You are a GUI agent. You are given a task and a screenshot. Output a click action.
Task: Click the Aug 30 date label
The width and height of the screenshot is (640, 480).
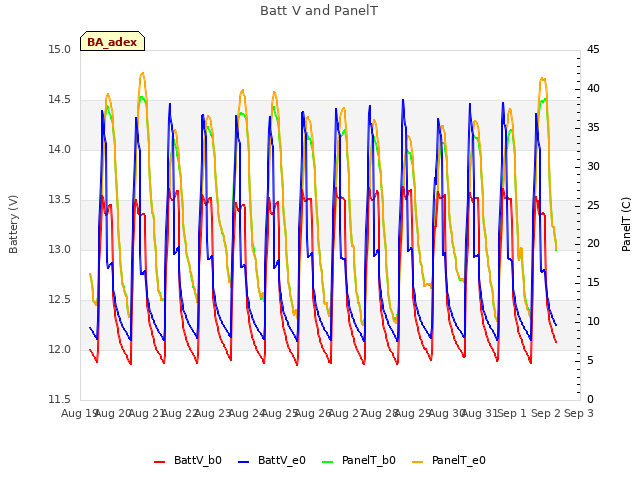(x=447, y=413)
